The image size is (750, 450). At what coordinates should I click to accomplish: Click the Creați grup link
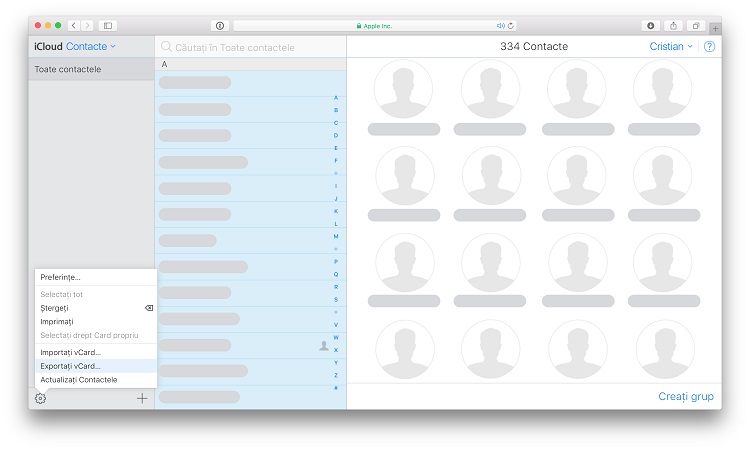coord(686,397)
